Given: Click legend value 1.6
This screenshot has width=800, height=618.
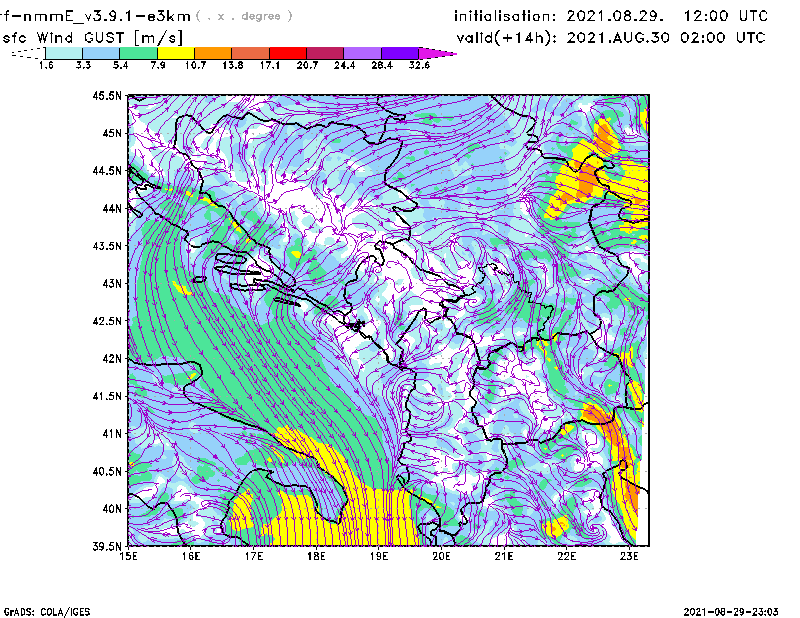Looking at the screenshot, I should (46, 65).
